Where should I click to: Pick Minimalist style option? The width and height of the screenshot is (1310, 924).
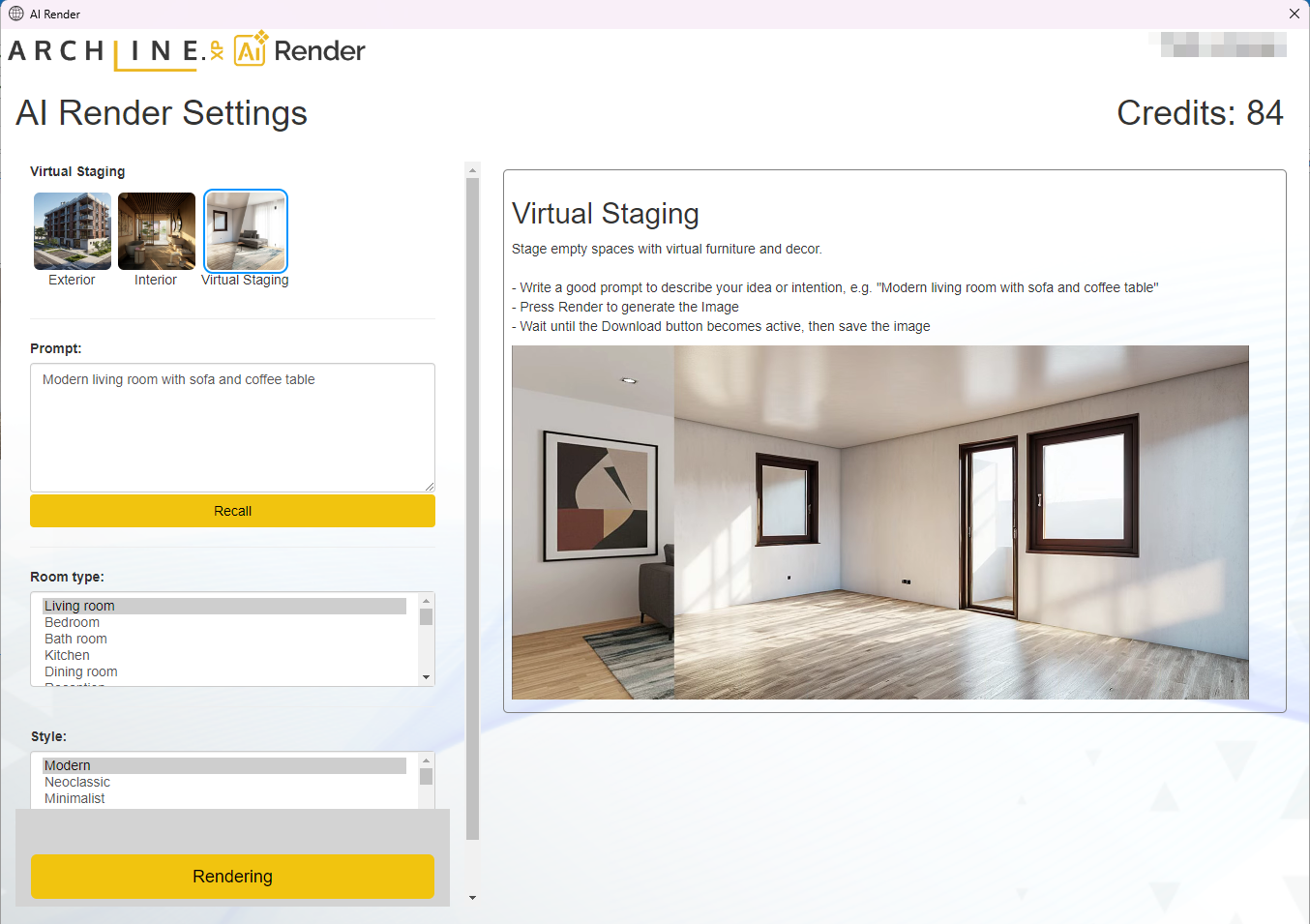pyautogui.click(x=74, y=798)
